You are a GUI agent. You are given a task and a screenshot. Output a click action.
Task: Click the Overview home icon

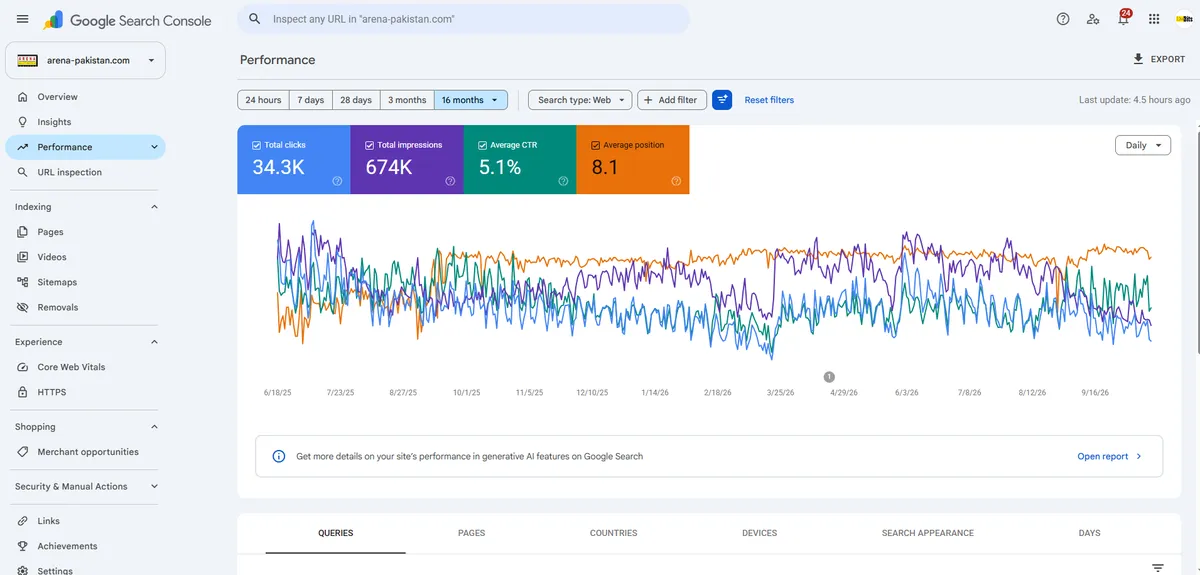[23, 97]
